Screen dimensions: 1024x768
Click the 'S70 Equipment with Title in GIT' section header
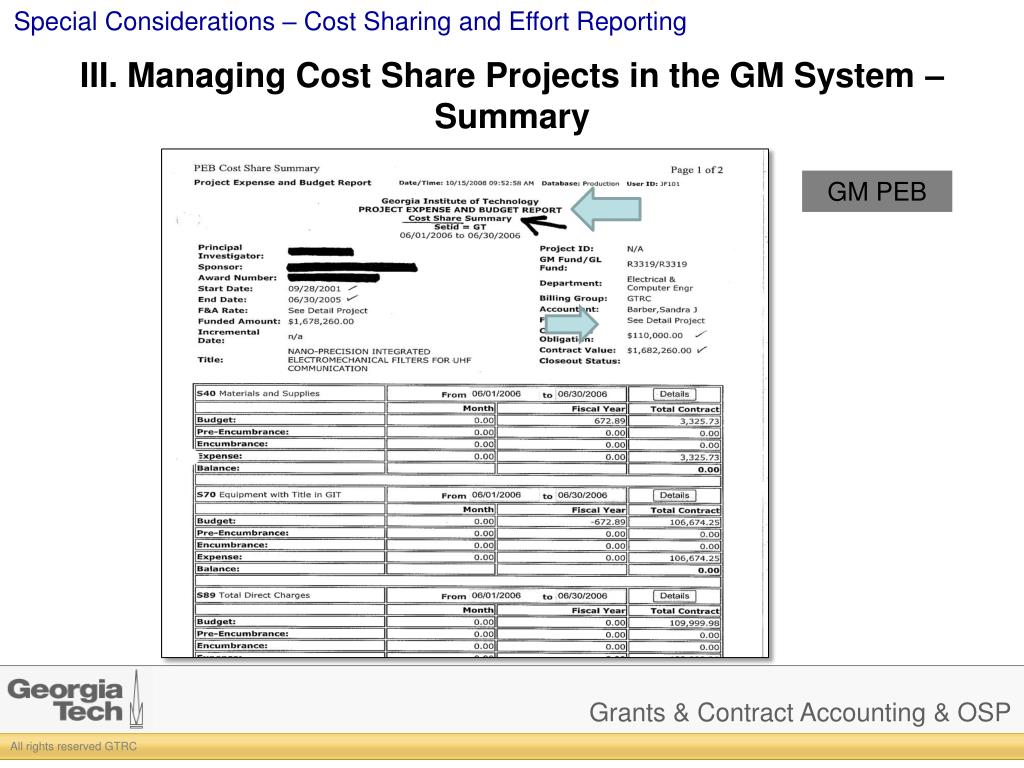tap(268, 495)
